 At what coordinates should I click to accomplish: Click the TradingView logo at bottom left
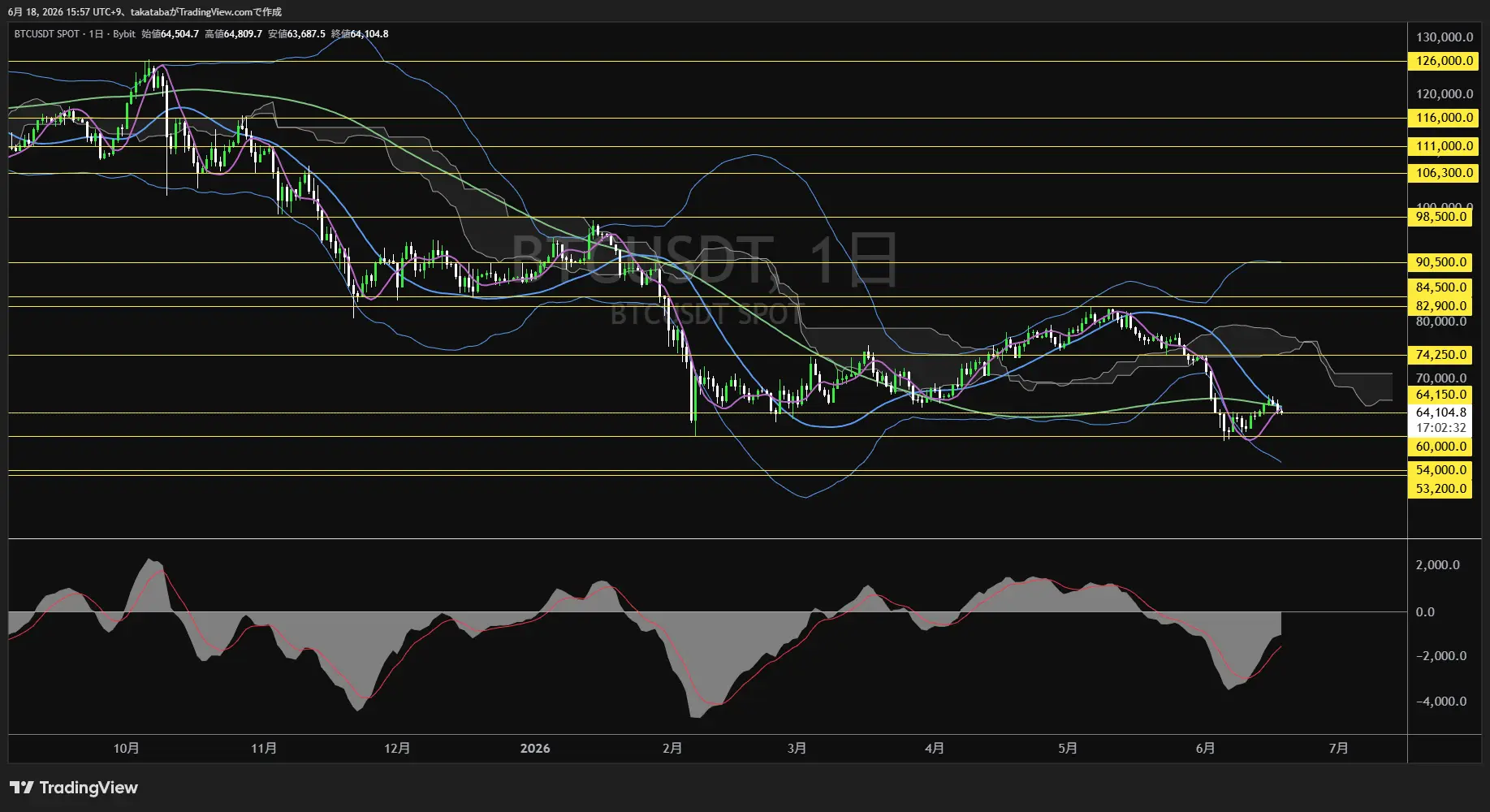[74, 788]
